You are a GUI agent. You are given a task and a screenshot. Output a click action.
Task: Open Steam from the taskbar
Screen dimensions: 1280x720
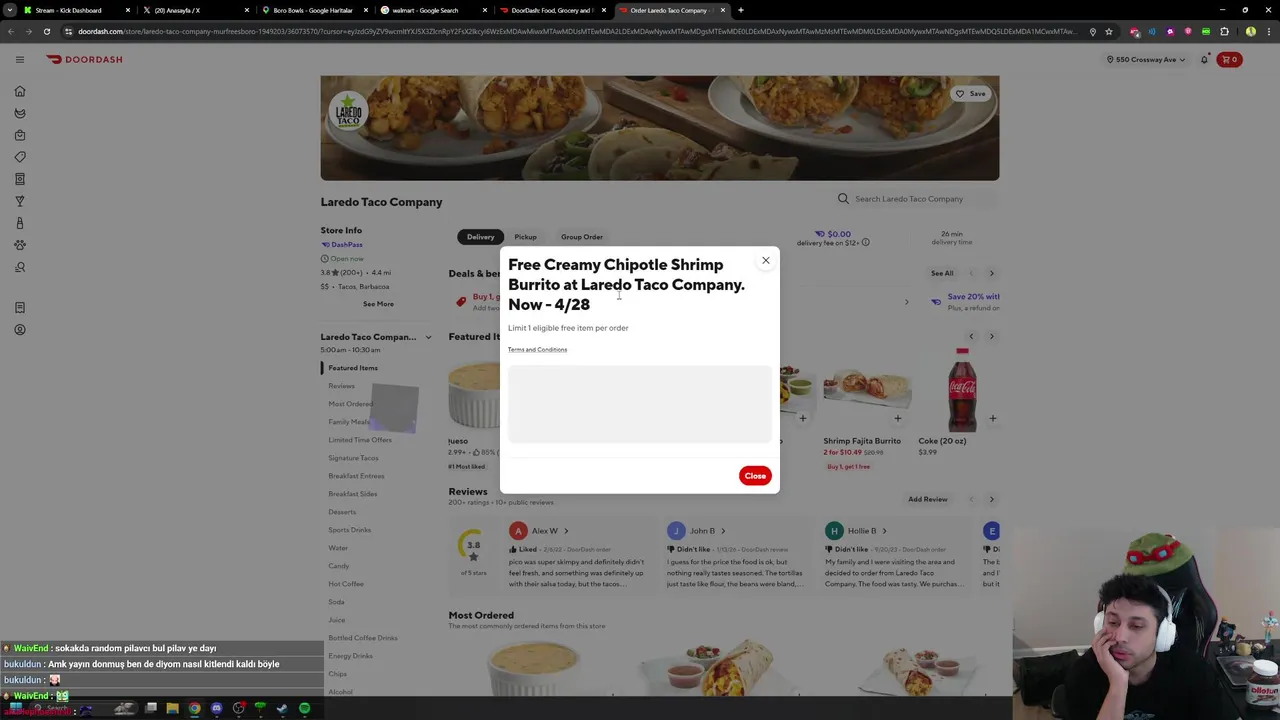(x=282, y=709)
